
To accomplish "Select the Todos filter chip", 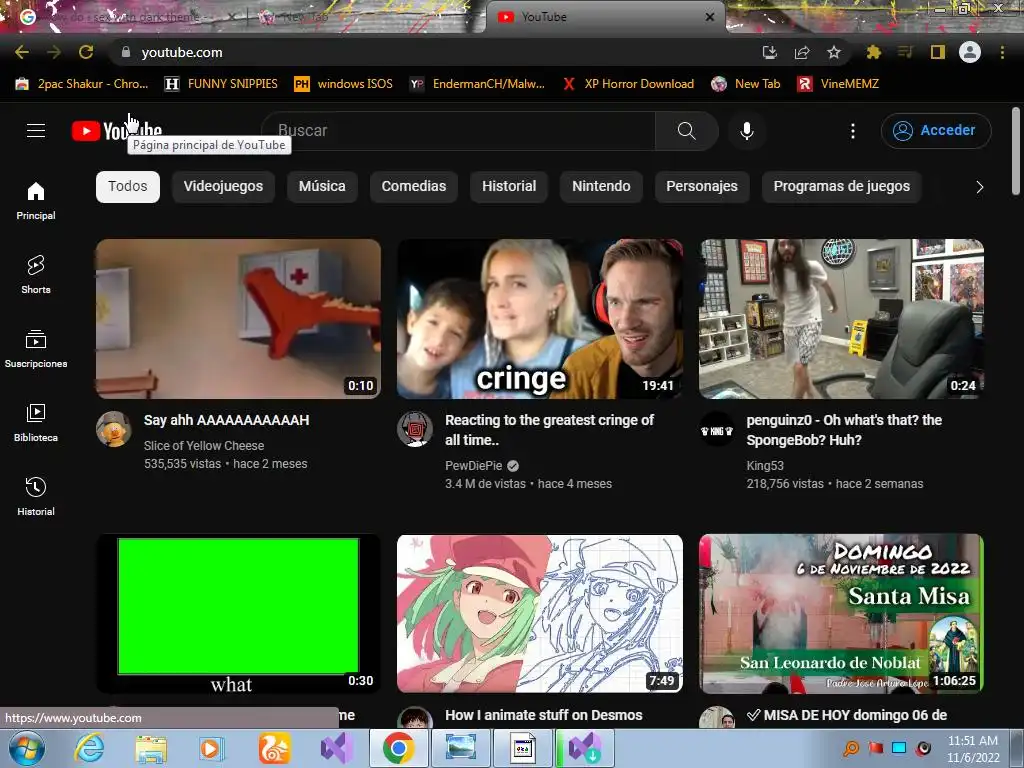I will click(128, 187).
